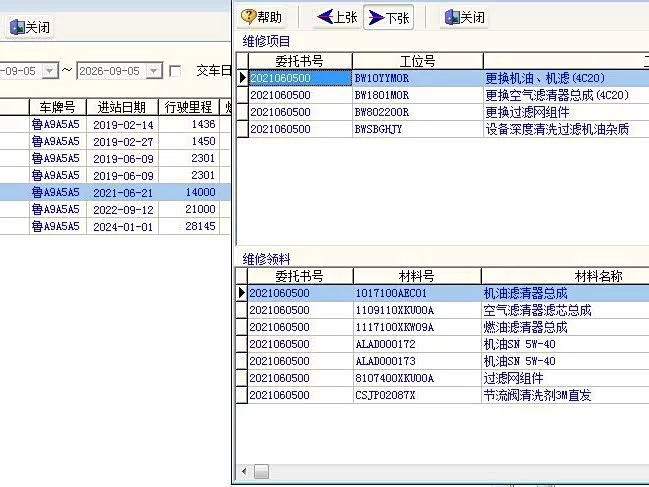649x487 pixels.
Task: Click 关闭 icon in the right window toolbar
Action: [452, 17]
